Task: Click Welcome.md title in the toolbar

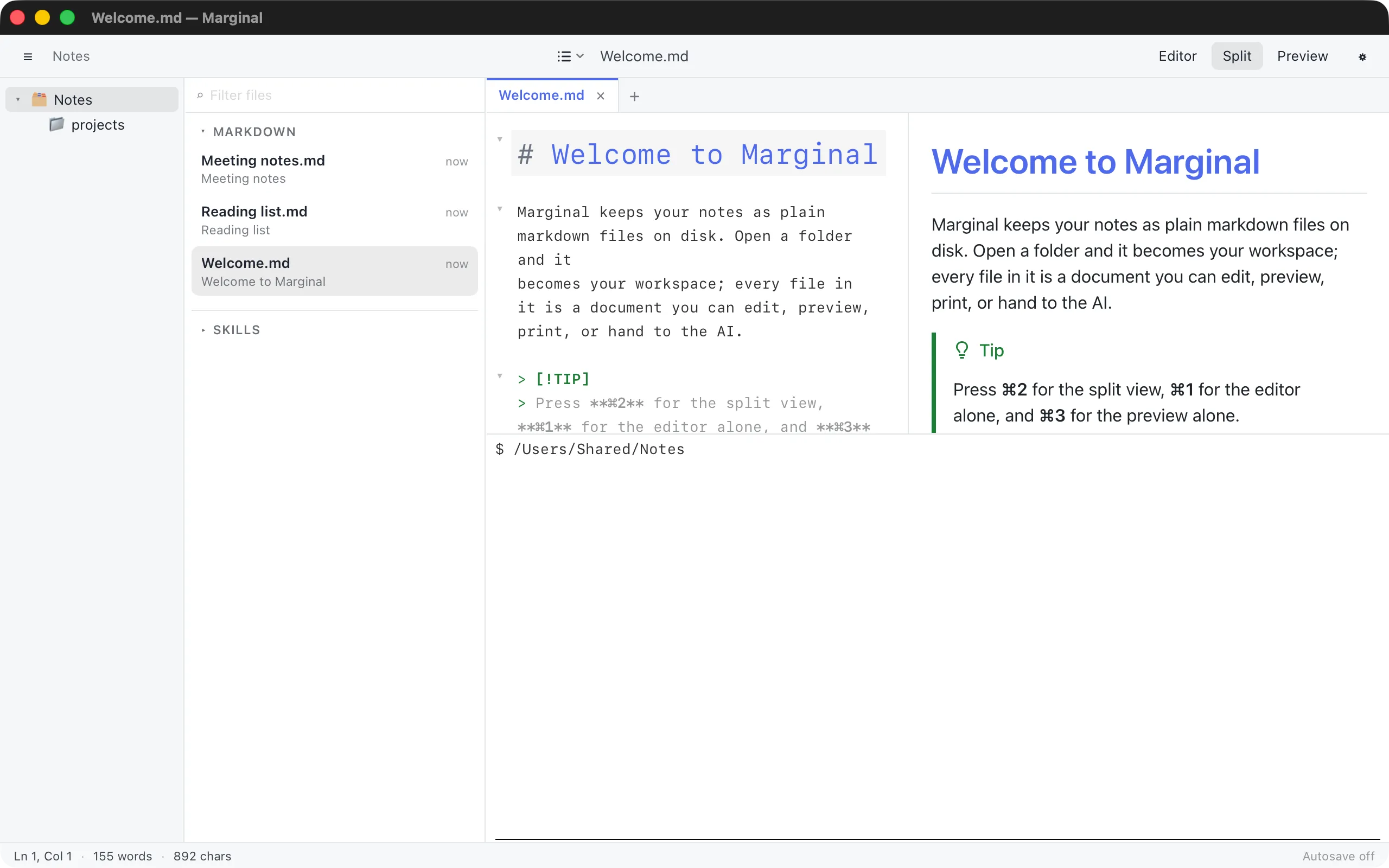Action: point(644,56)
